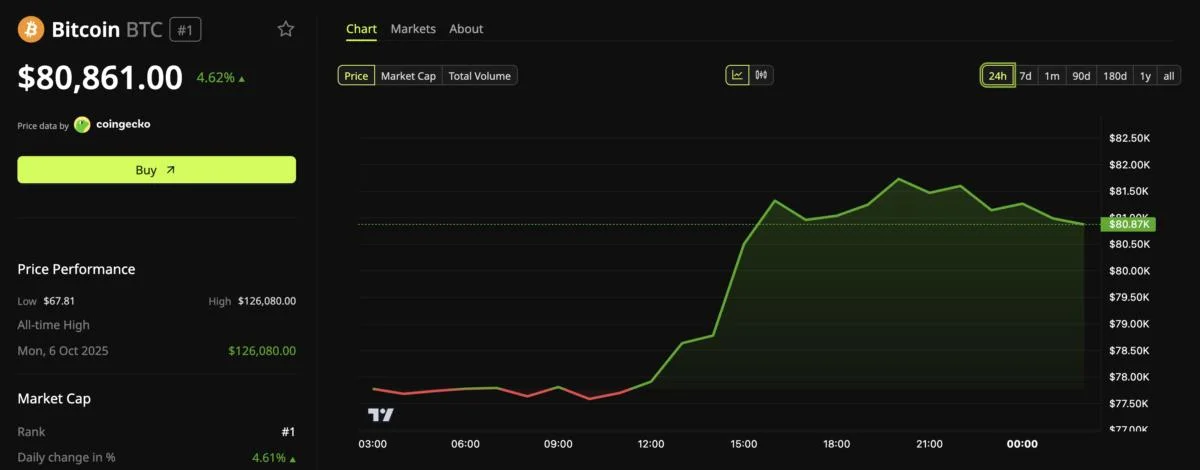Click the Mon, 6 Oct 2025 date
This screenshot has width=1200, height=470.
pyautogui.click(x=63, y=351)
